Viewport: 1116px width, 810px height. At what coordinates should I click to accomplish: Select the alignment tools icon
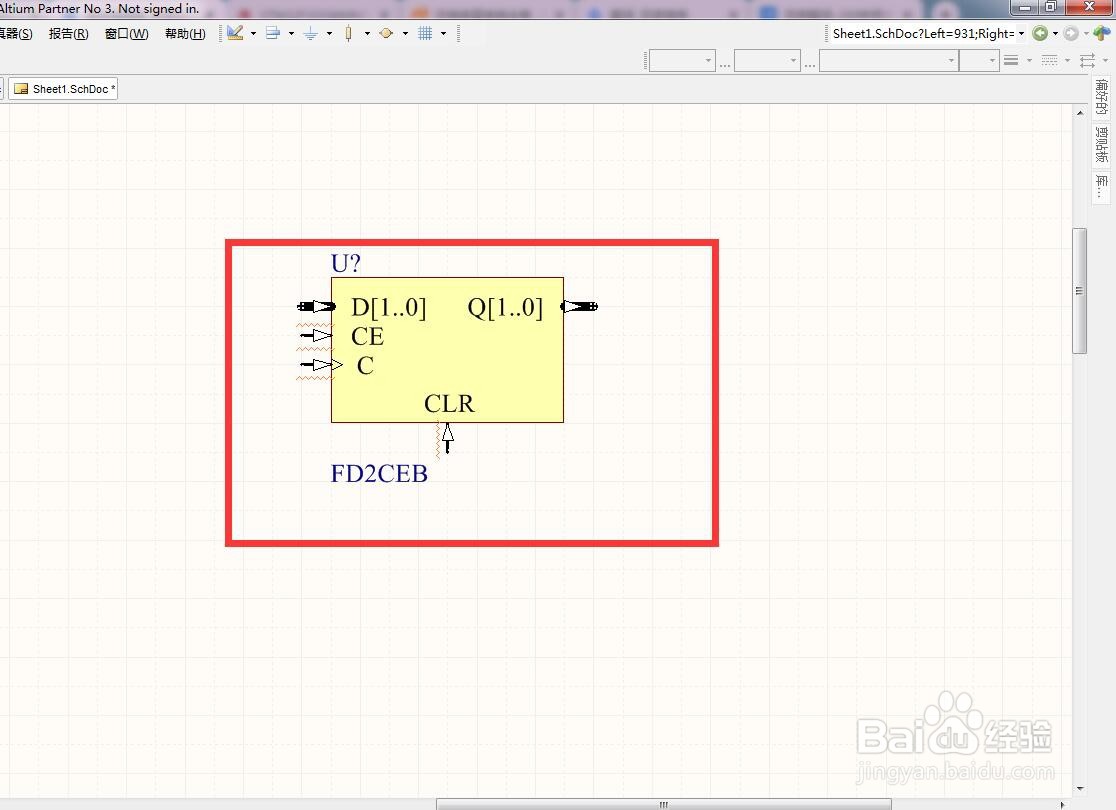coord(273,33)
